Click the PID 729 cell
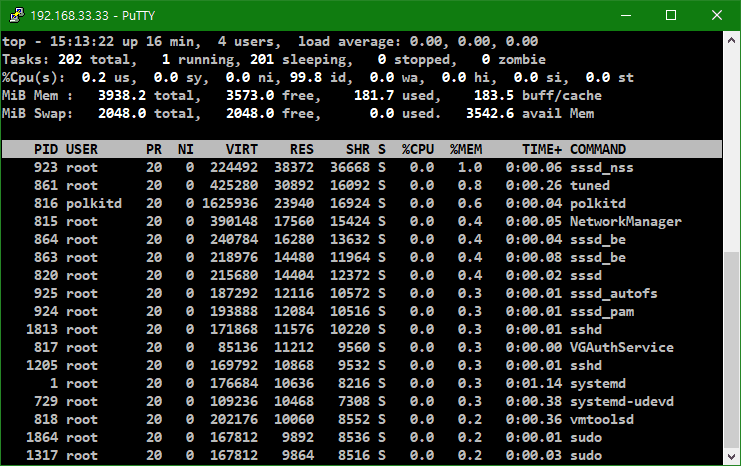The width and height of the screenshot is (741, 466). (x=45, y=401)
